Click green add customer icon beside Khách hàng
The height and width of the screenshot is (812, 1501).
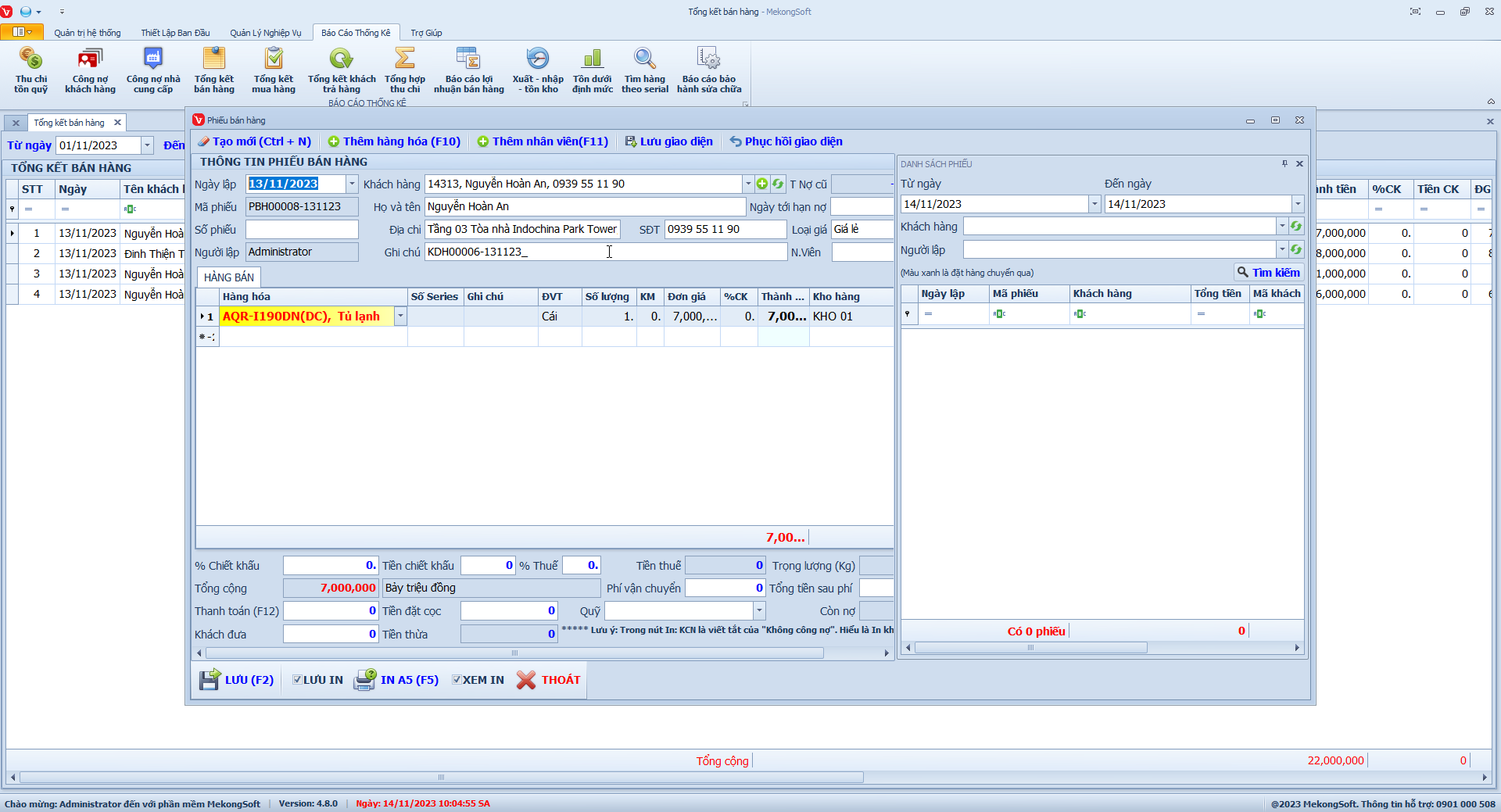pyautogui.click(x=762, y=184)
